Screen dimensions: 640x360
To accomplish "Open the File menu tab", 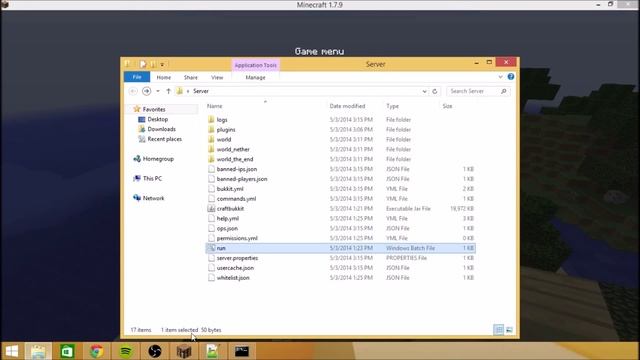I will click(137, 77).
